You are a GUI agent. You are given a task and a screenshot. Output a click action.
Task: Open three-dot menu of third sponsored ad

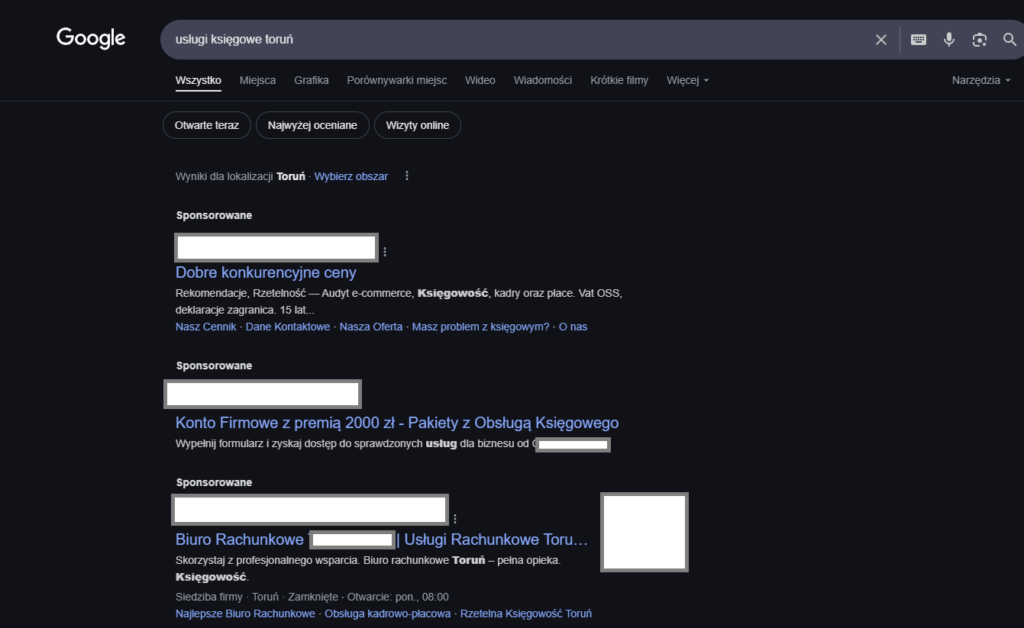455,519
